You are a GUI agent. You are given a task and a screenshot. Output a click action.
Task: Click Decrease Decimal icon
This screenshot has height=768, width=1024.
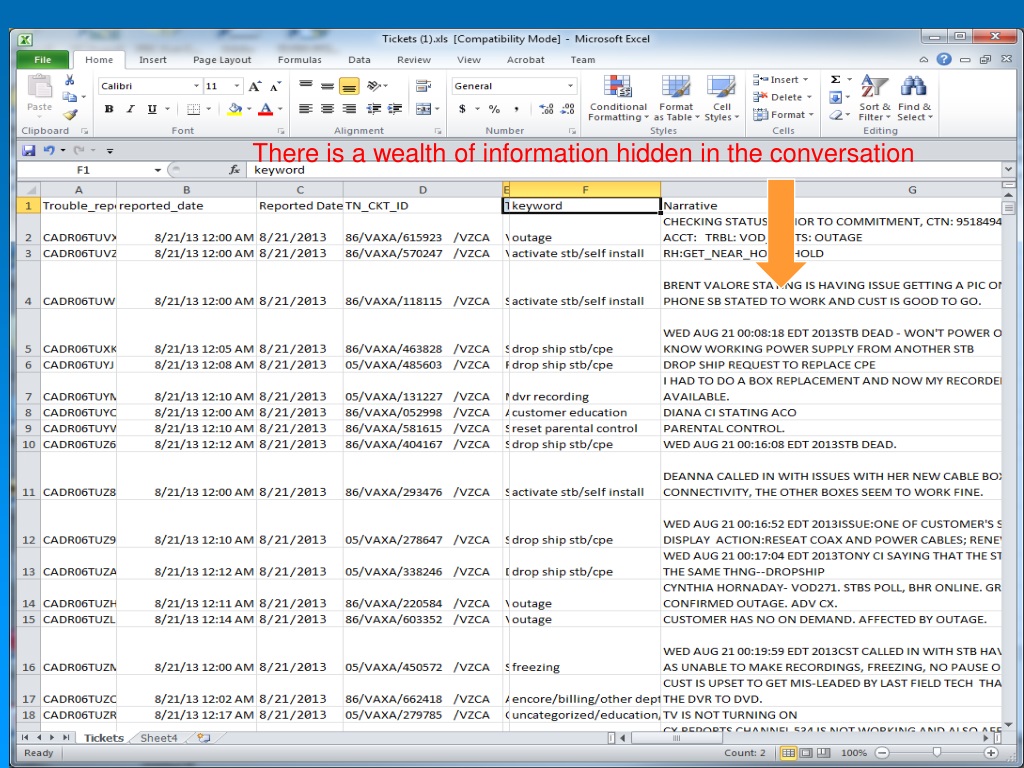pos(568,109)
